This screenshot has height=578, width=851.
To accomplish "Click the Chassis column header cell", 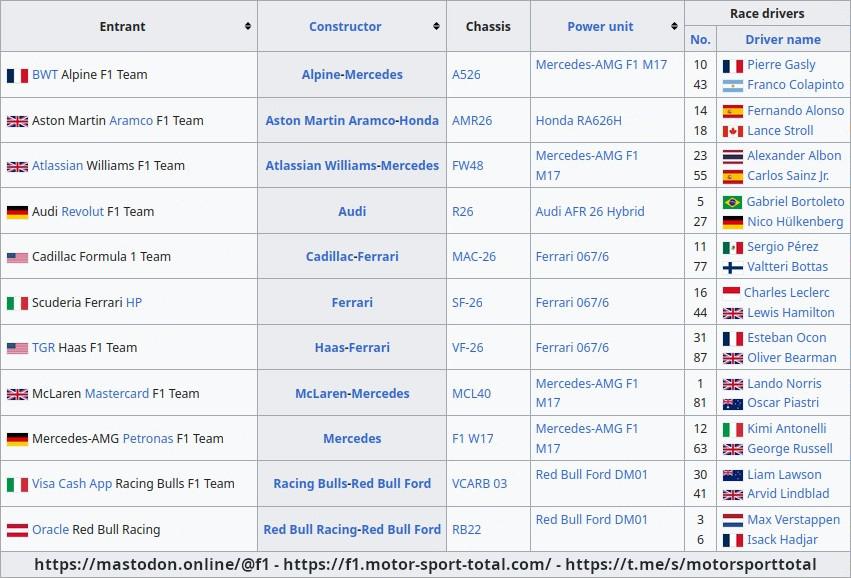I will (x=488, y=26).
